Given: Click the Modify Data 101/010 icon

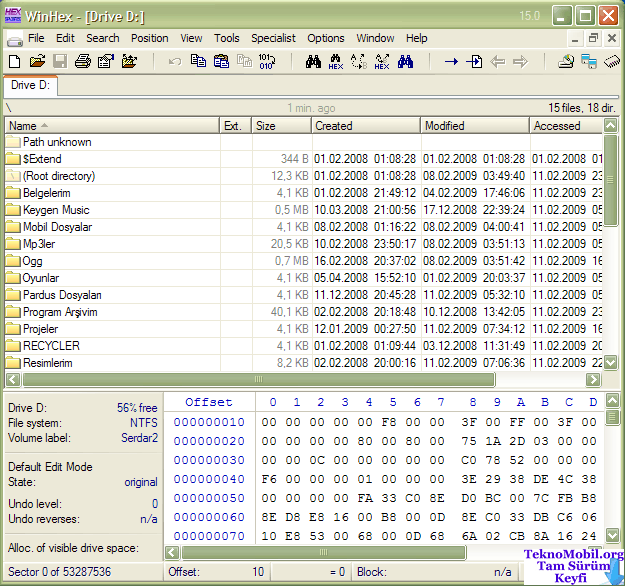Looking at the screenshot, I should pyautogui.click(x=267, y=62).
